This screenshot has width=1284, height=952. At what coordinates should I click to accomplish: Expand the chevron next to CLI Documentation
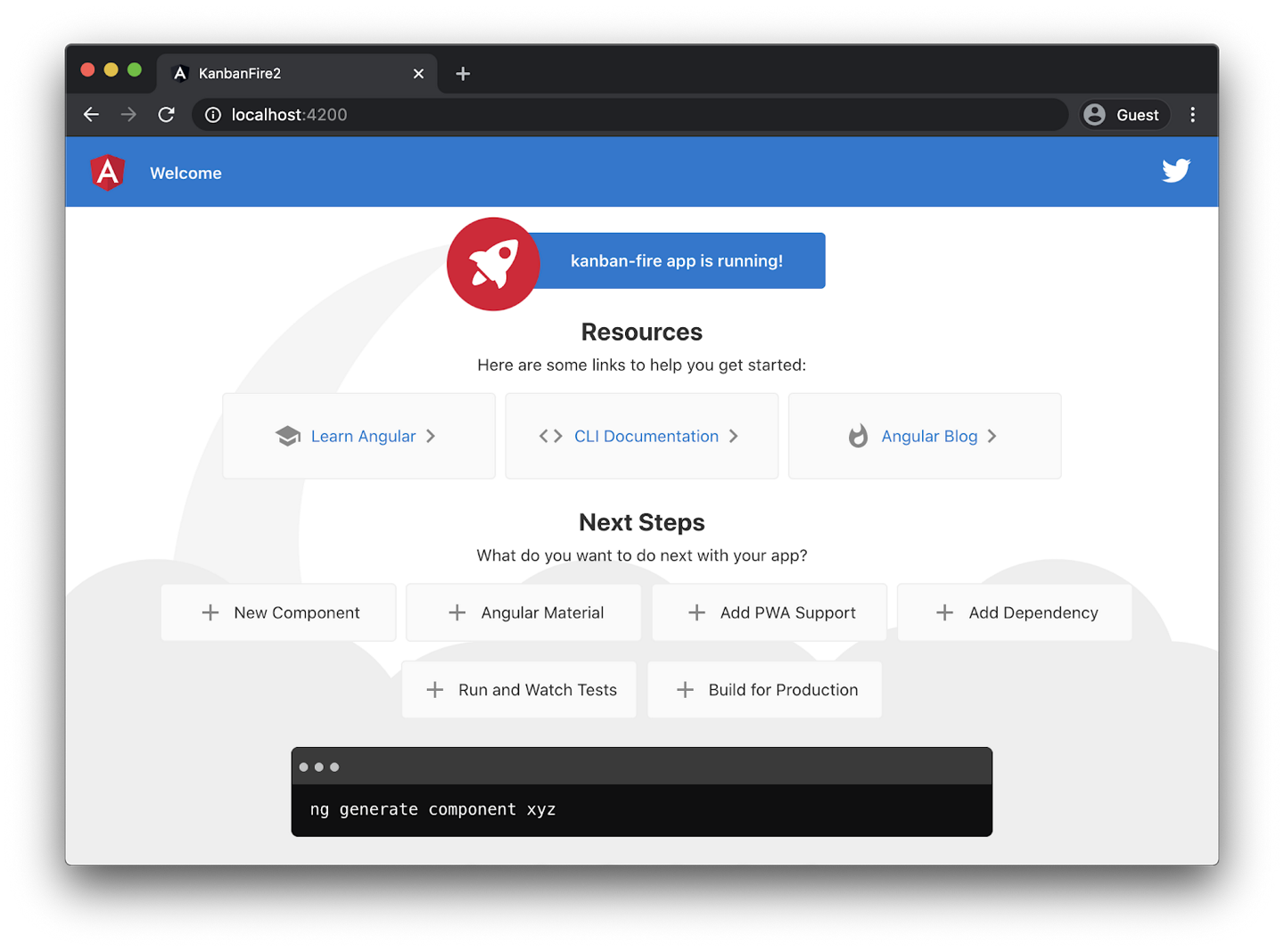coord(733,436)
